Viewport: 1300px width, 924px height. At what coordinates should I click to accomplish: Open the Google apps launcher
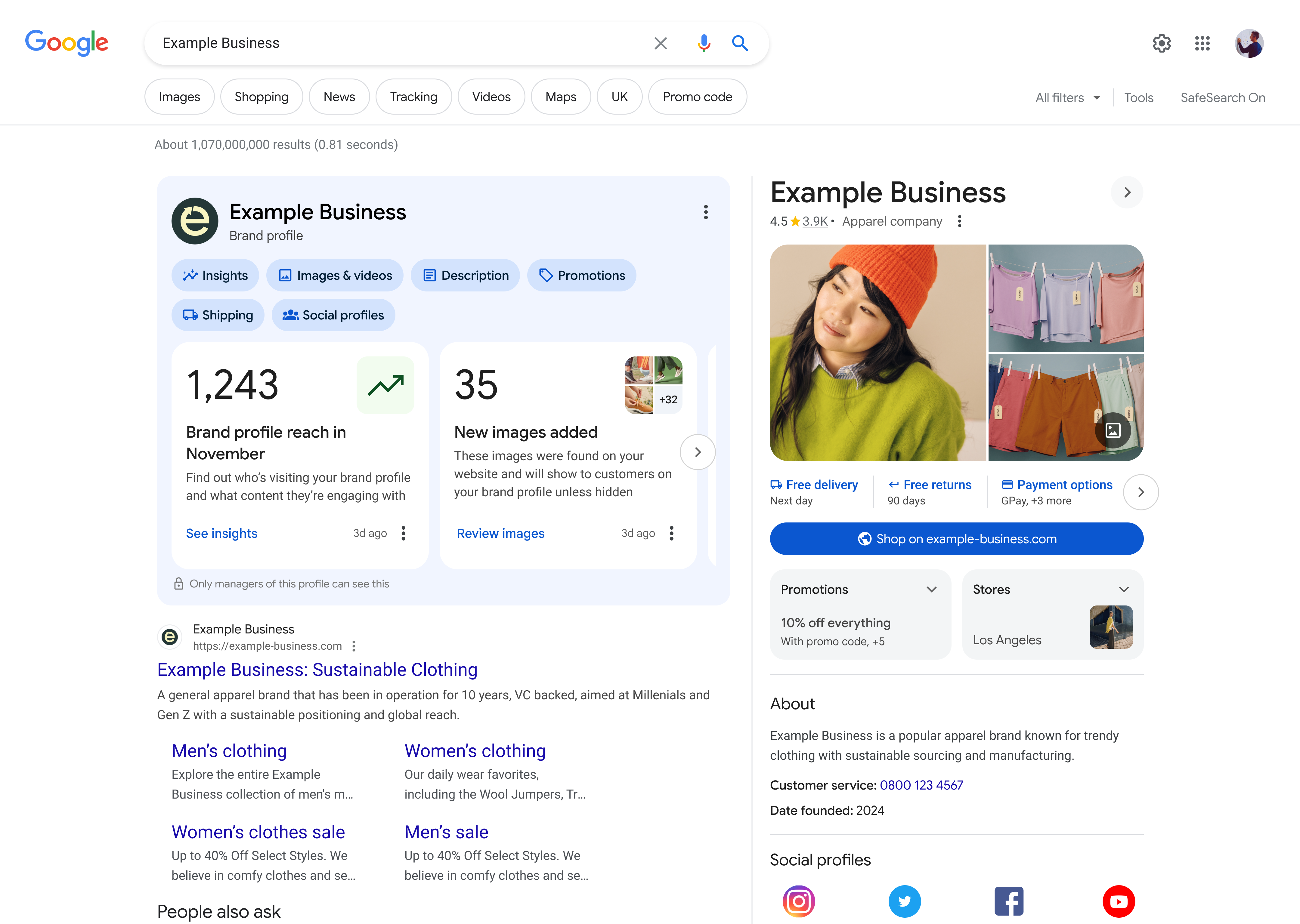1202,43
